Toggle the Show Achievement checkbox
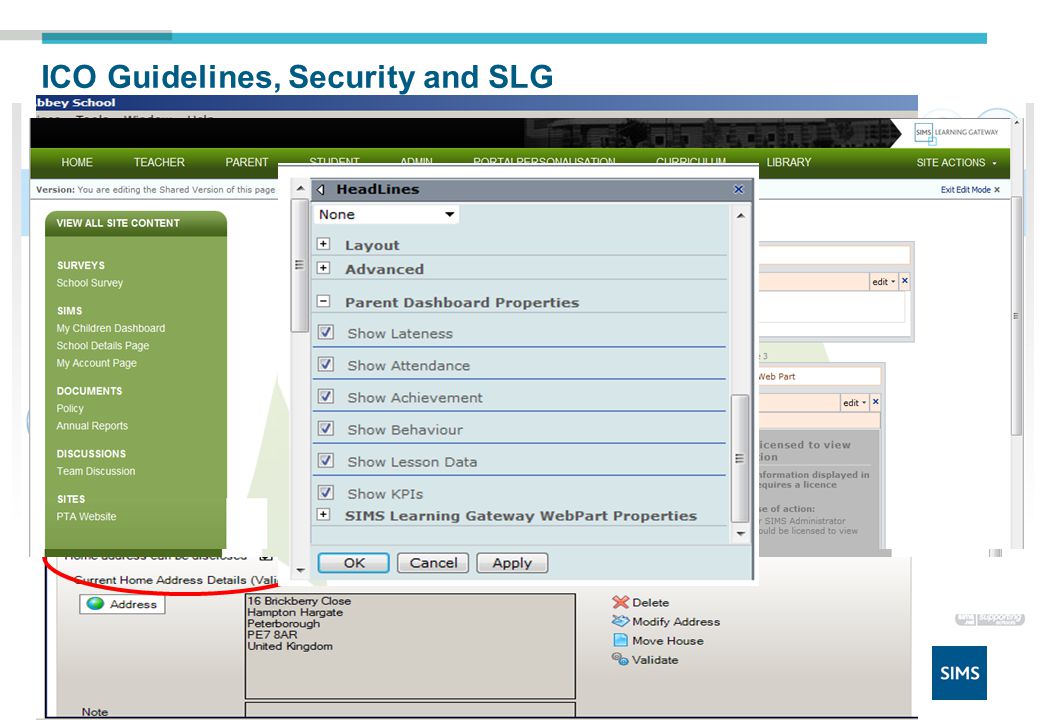The image size is (1040, 720). [x=326, y=396]
